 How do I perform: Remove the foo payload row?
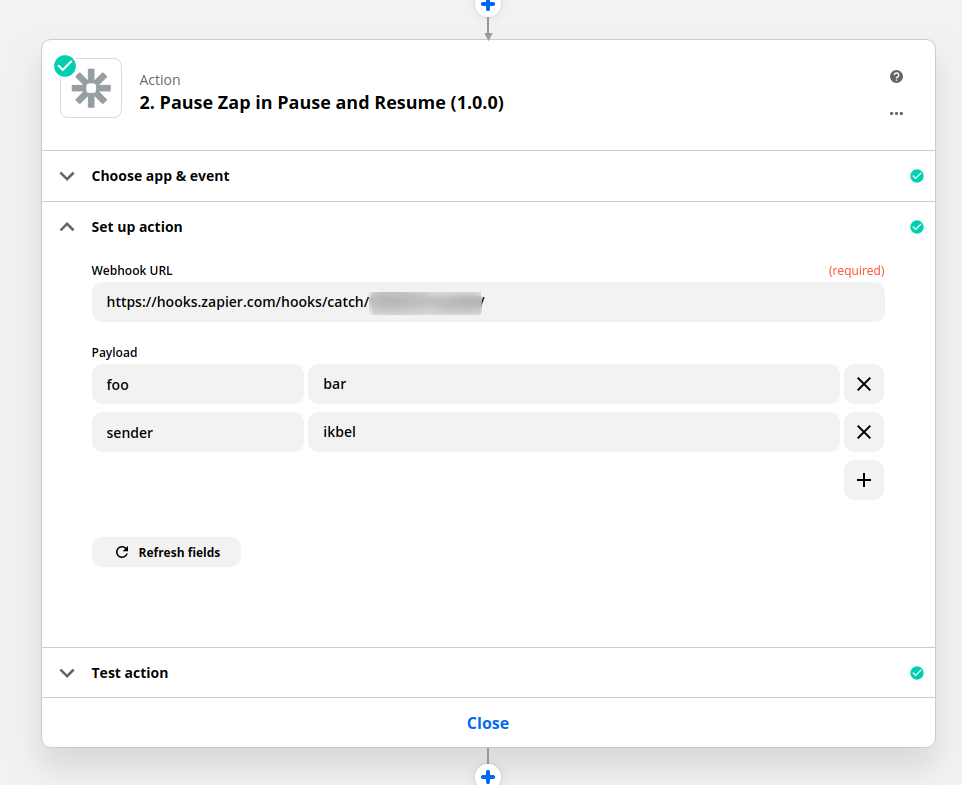coord(864,384)
